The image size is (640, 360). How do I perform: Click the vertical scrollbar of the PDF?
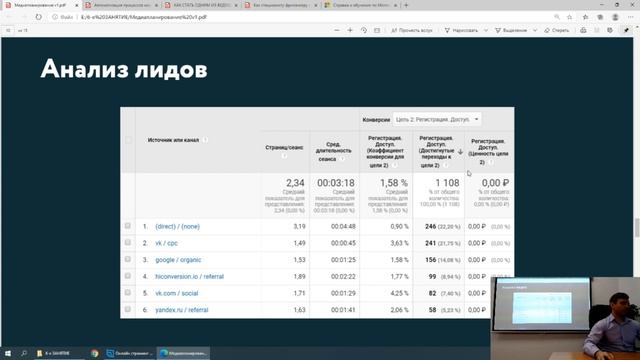click(x=637, y=227)
